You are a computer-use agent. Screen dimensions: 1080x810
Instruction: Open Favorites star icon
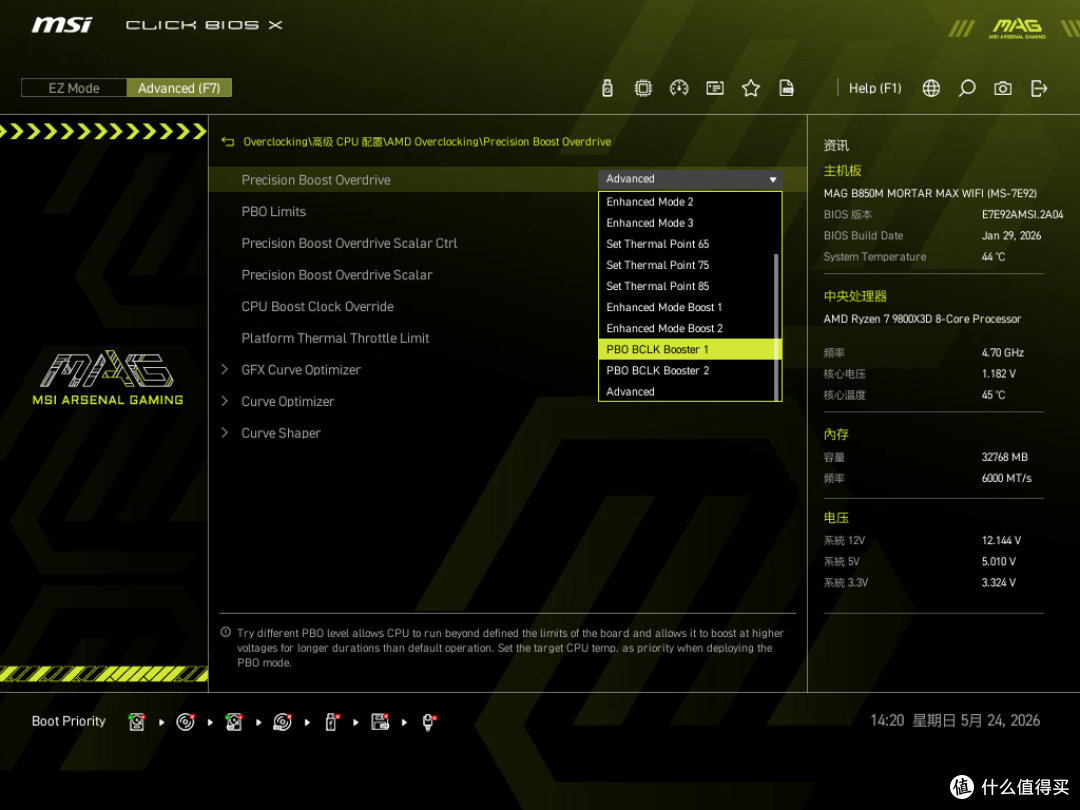click(x=750, y=88)
